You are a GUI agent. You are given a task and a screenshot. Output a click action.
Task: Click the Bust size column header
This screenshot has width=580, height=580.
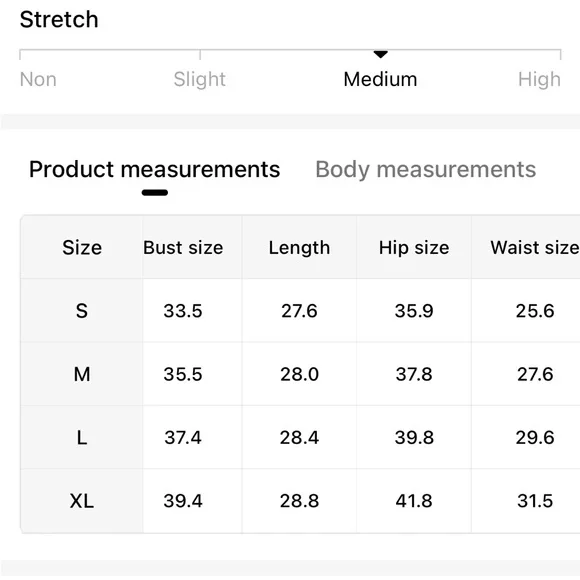pos(183,247)
